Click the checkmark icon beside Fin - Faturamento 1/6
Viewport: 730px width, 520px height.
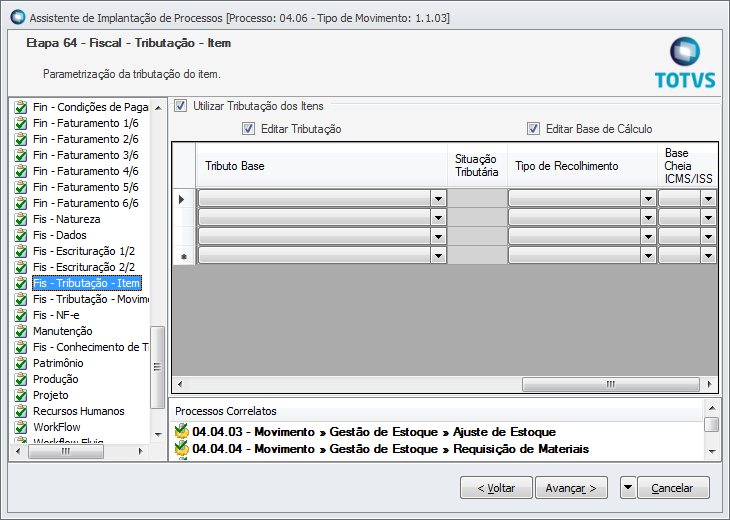[x=20, y=123]
